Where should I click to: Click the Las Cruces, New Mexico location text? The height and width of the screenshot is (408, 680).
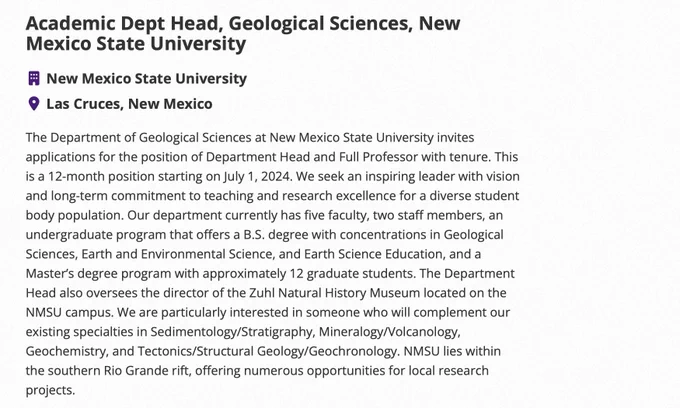coord(129,104)
